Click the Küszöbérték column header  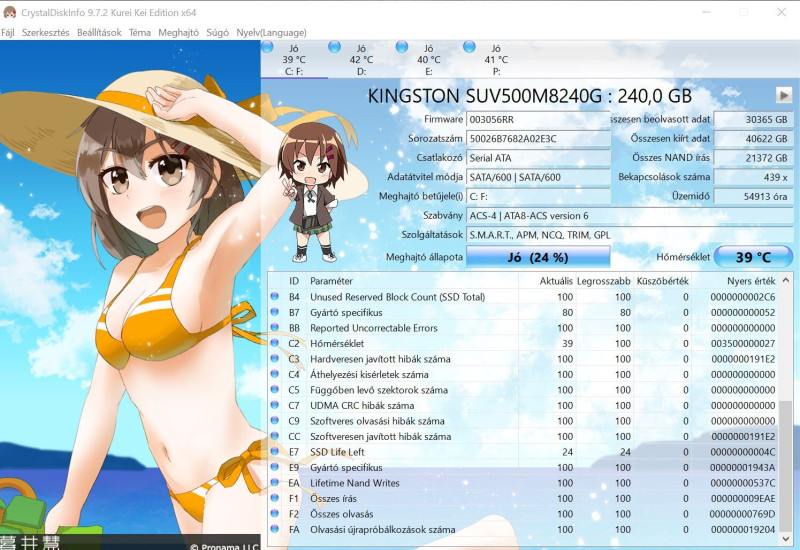[x=662, y=281]
